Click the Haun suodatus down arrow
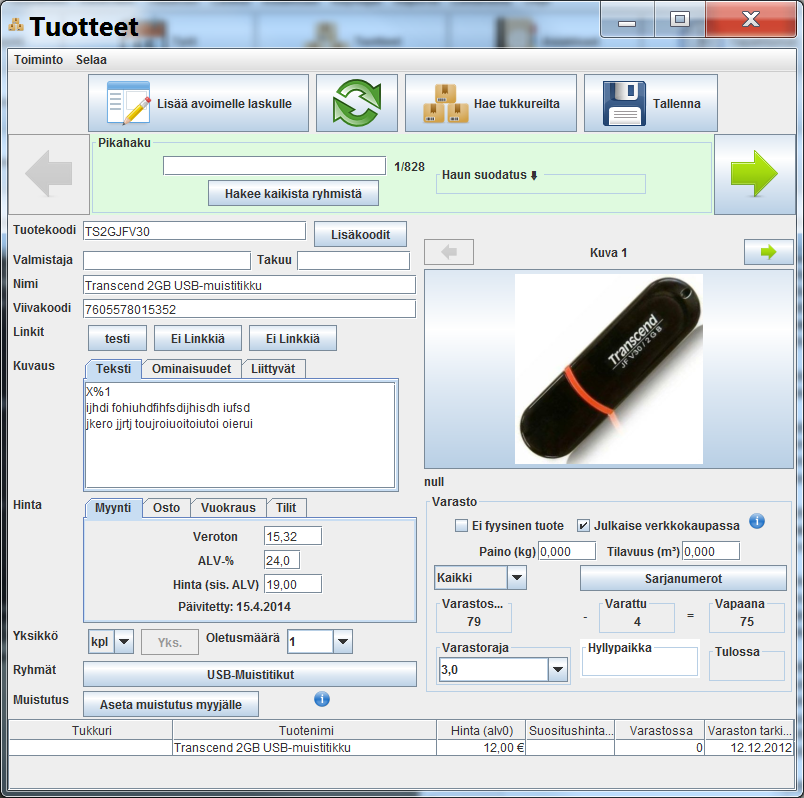The height and width of the screenshot is (798, 804). pos(534,175)
